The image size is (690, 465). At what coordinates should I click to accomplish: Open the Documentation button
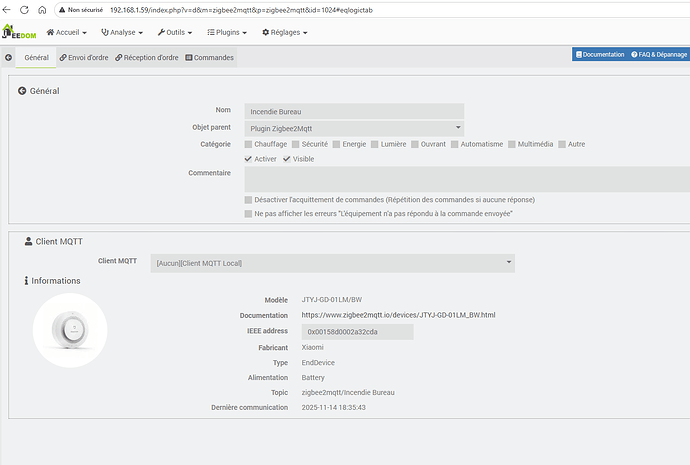[x=600, y=55]
